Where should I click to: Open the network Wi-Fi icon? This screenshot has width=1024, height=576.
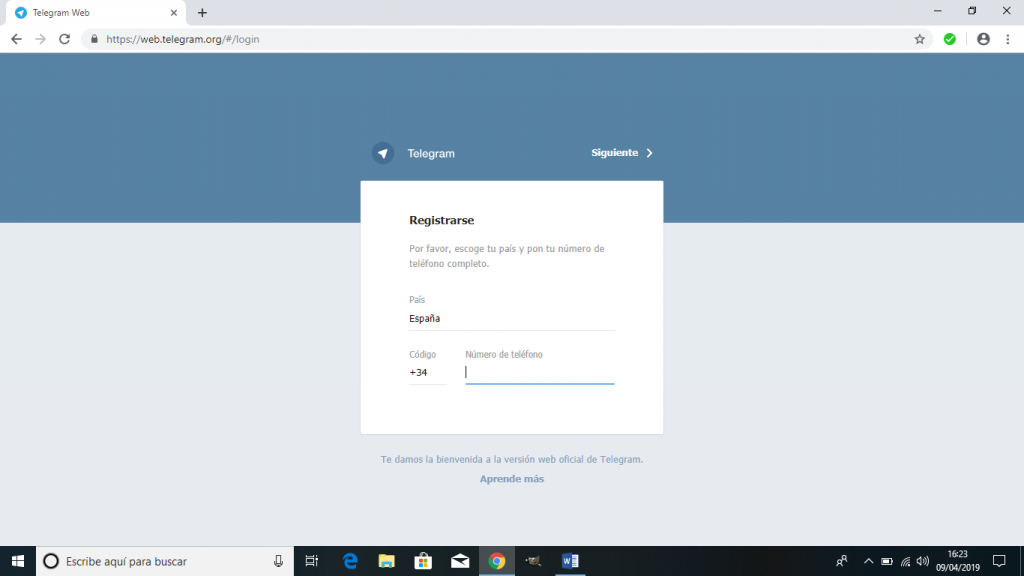905,561
